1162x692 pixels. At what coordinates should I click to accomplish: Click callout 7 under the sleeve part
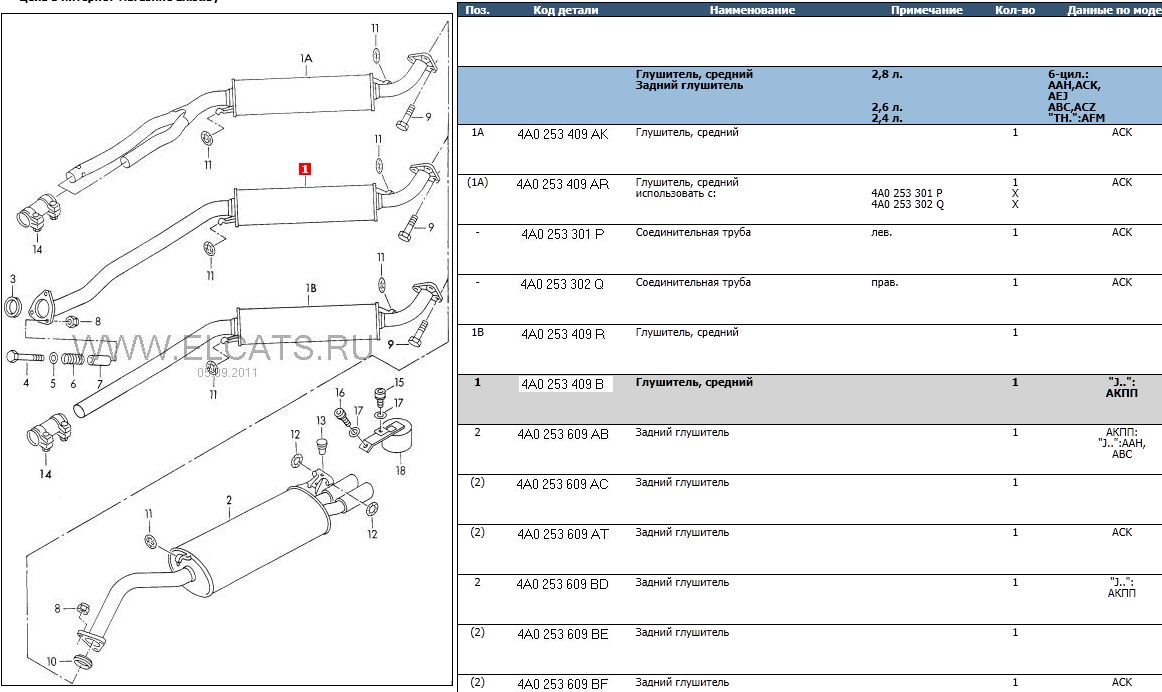coord(99,384)
